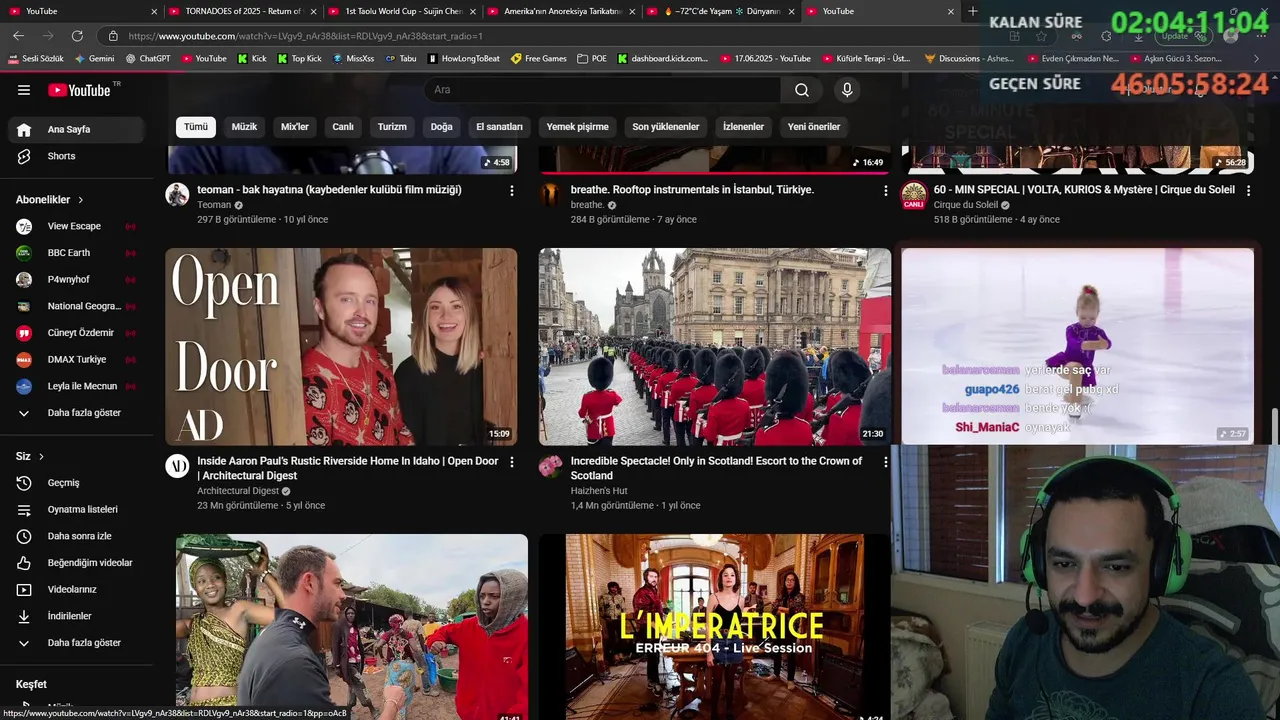The height and width of the screenshot is (720, 1280).
Task: Open options menu for Cirque du Soleil video
Action: 1248,190
